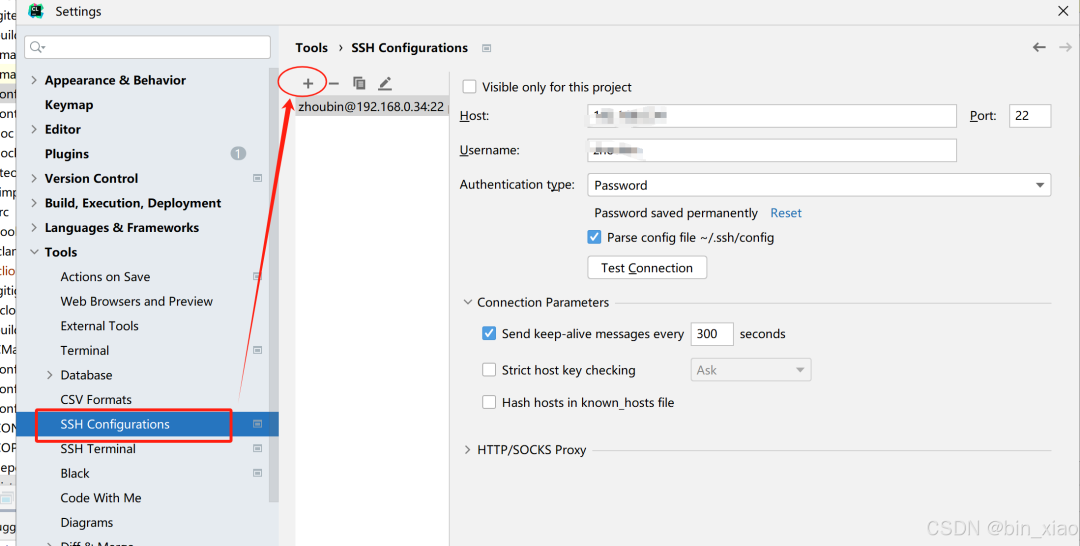Click the add SSH configuration plus icon
Viewport: 1080px width, 546px height.
coord(308,84)
